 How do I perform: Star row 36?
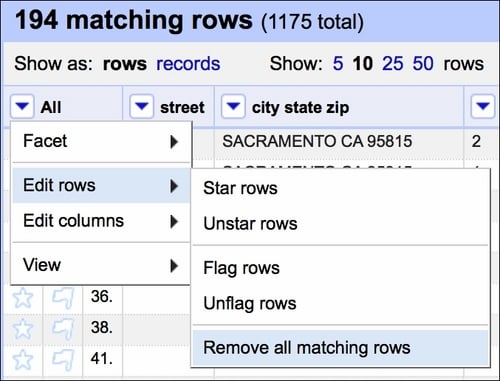pos(23,298)
